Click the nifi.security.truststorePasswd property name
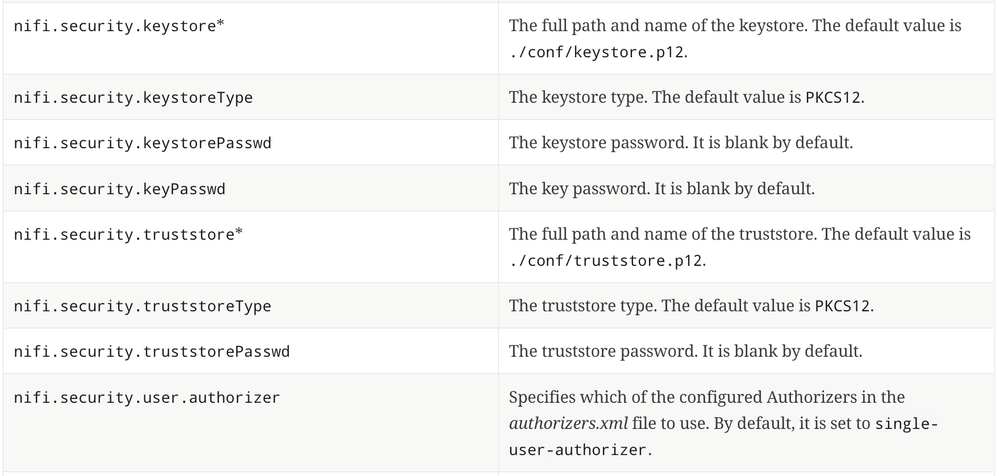999x476 pixels. pyautogui.click(x=150, y=352)
